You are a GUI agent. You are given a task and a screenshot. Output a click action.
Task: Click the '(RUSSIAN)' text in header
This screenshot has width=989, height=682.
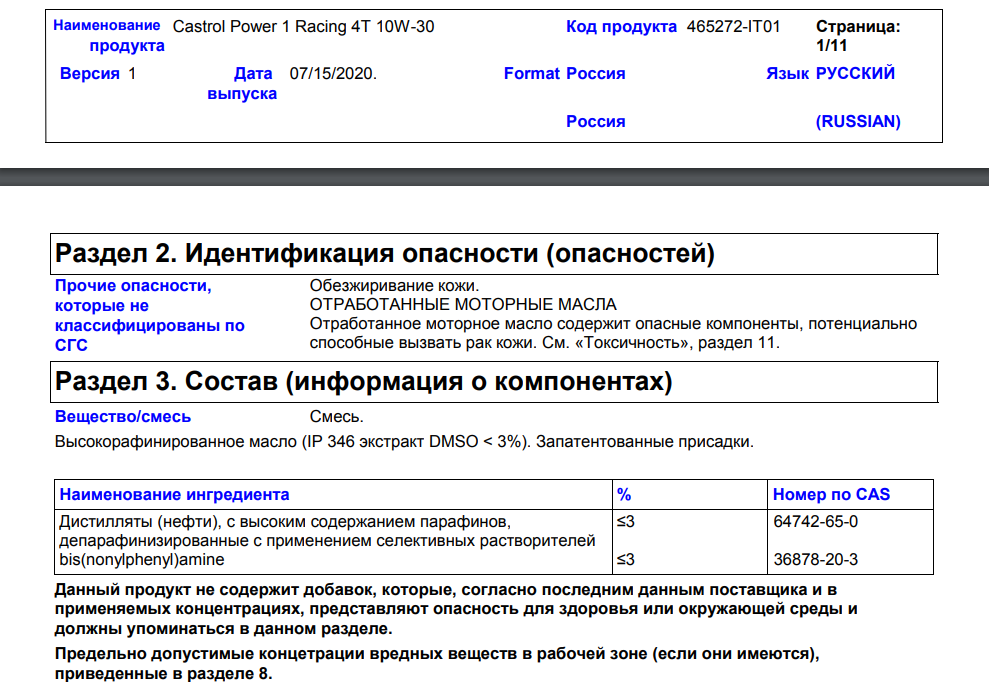pos(858,121)
